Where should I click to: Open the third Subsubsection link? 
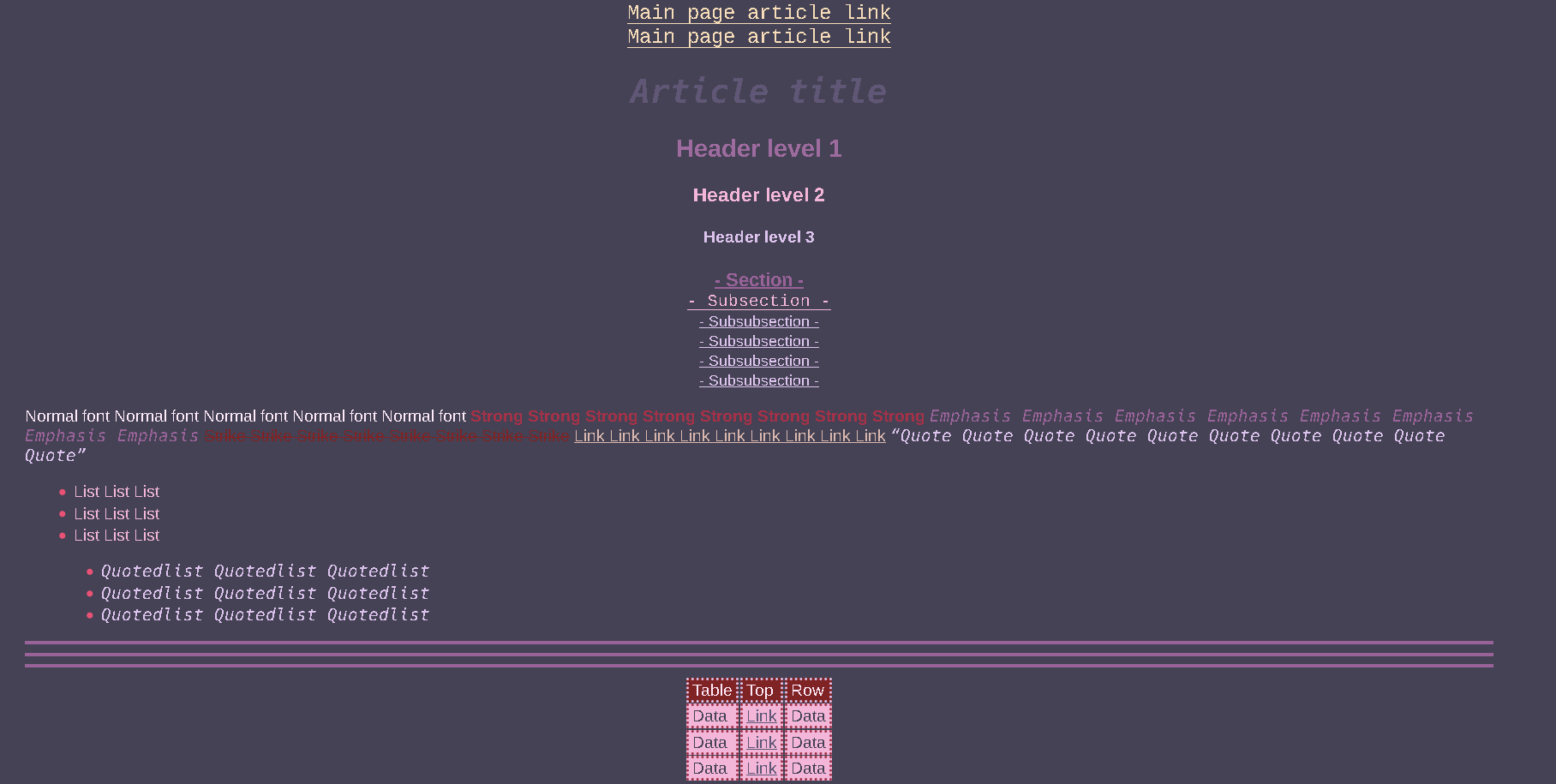(758, 361)
